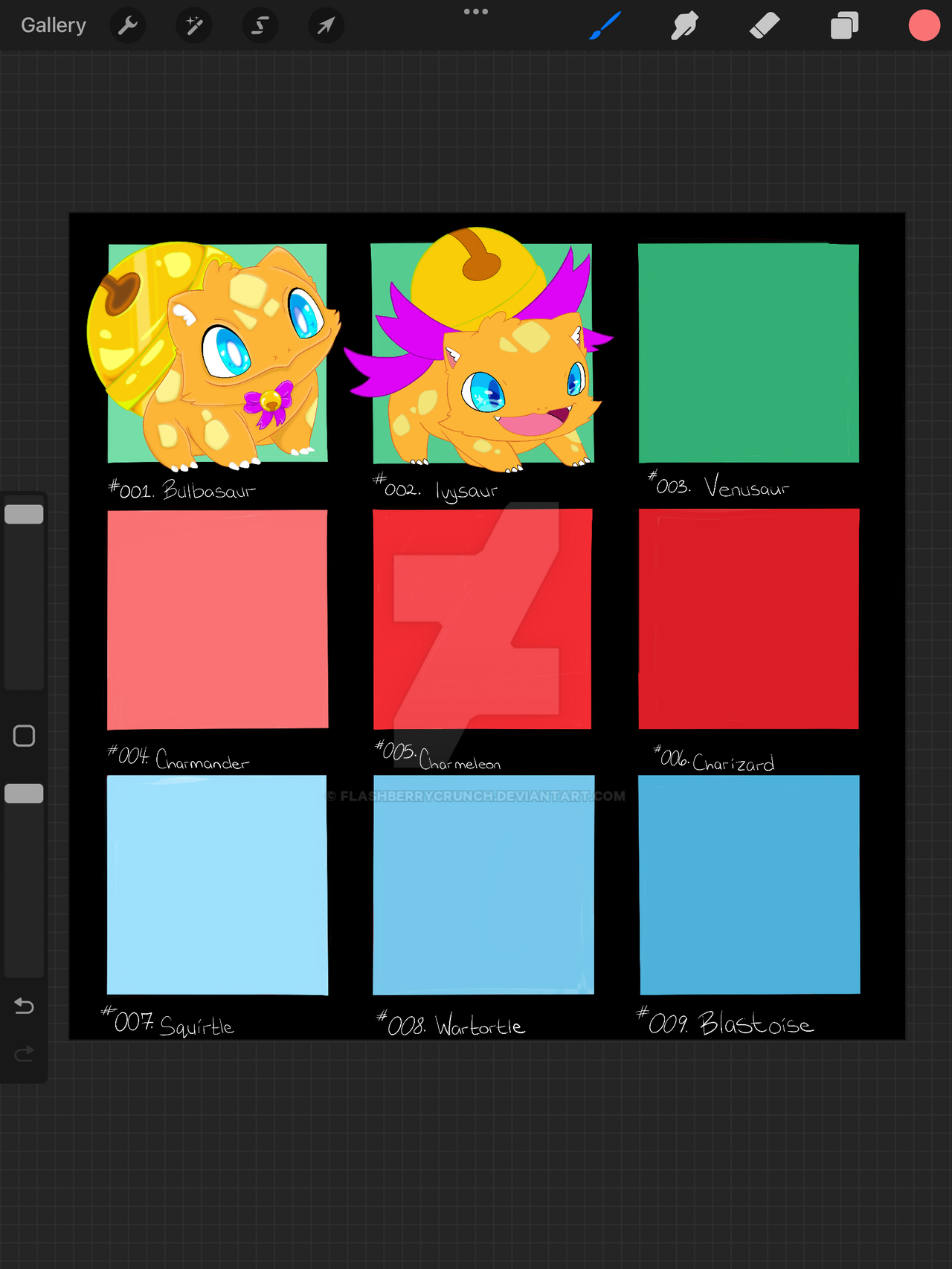Click the '#002. Ivysaur' label
Image resolution: width=952 pixels, height=1269 pixels.
[435, 487]
